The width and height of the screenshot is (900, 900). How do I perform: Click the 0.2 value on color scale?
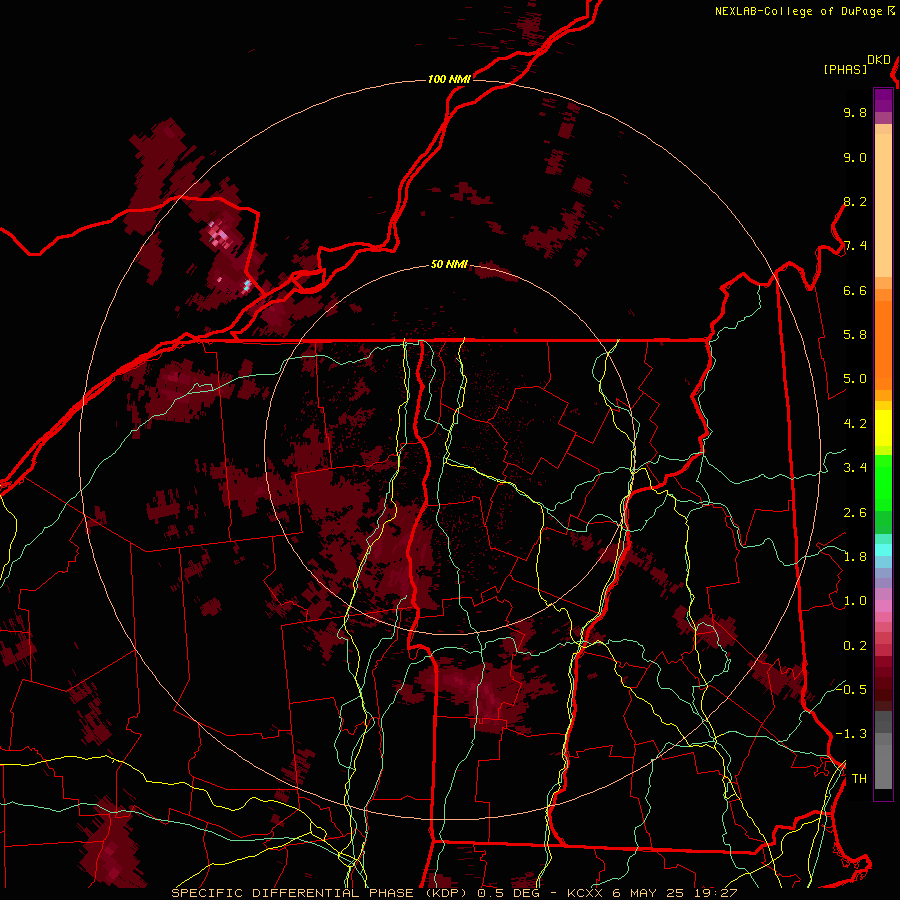[855, 646]
